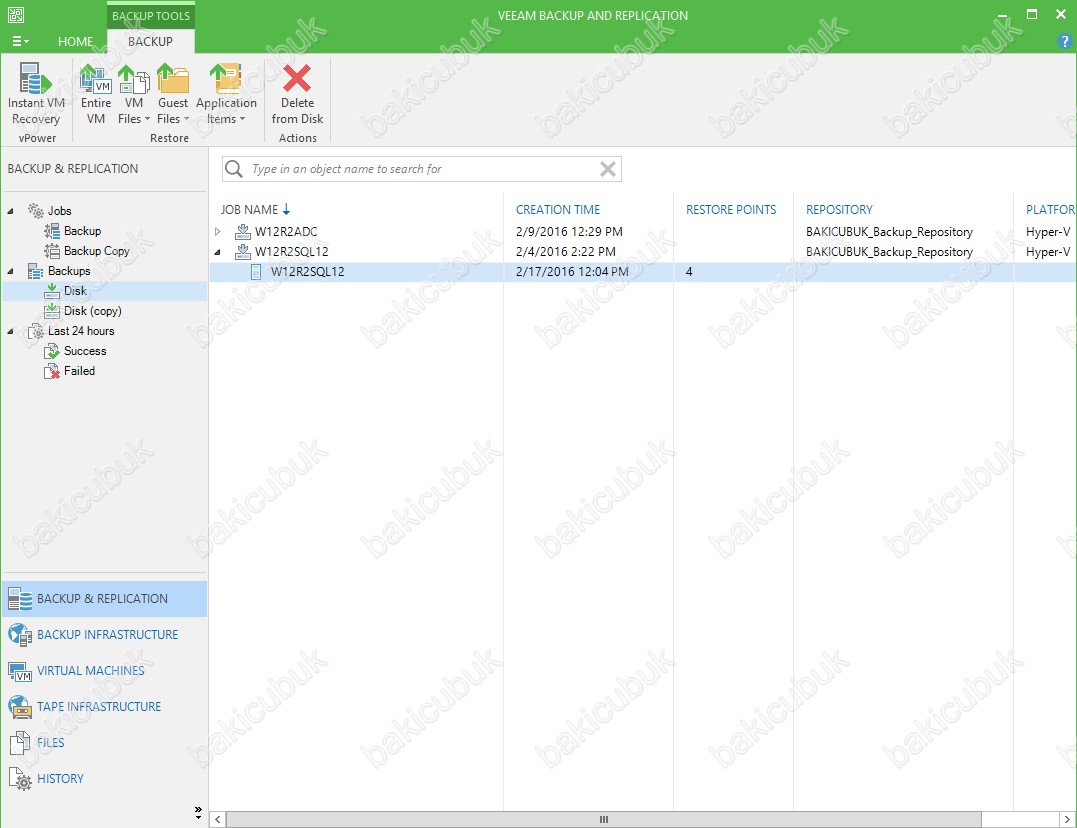
Task: Click the child W12R2SQL12 VM icon
Action: click(256, 272)
